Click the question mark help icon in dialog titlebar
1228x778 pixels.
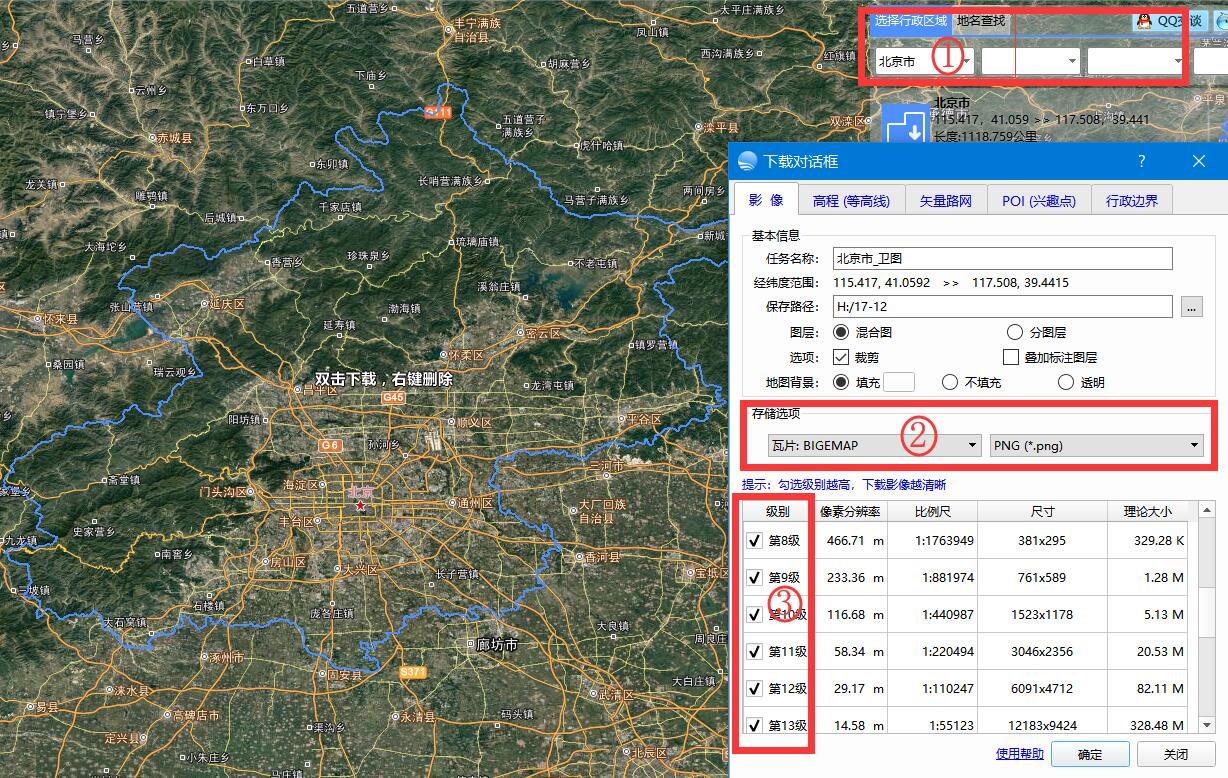tap(1141, 161)
